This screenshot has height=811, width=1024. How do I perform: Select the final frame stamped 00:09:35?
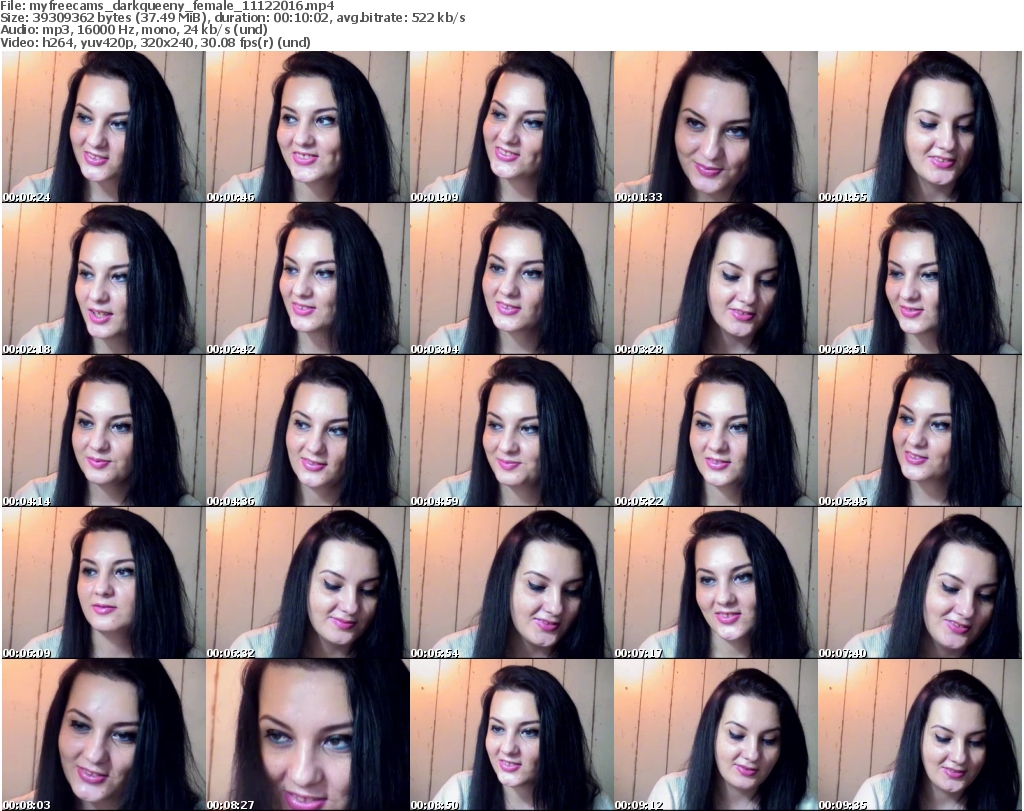(920, 735)
